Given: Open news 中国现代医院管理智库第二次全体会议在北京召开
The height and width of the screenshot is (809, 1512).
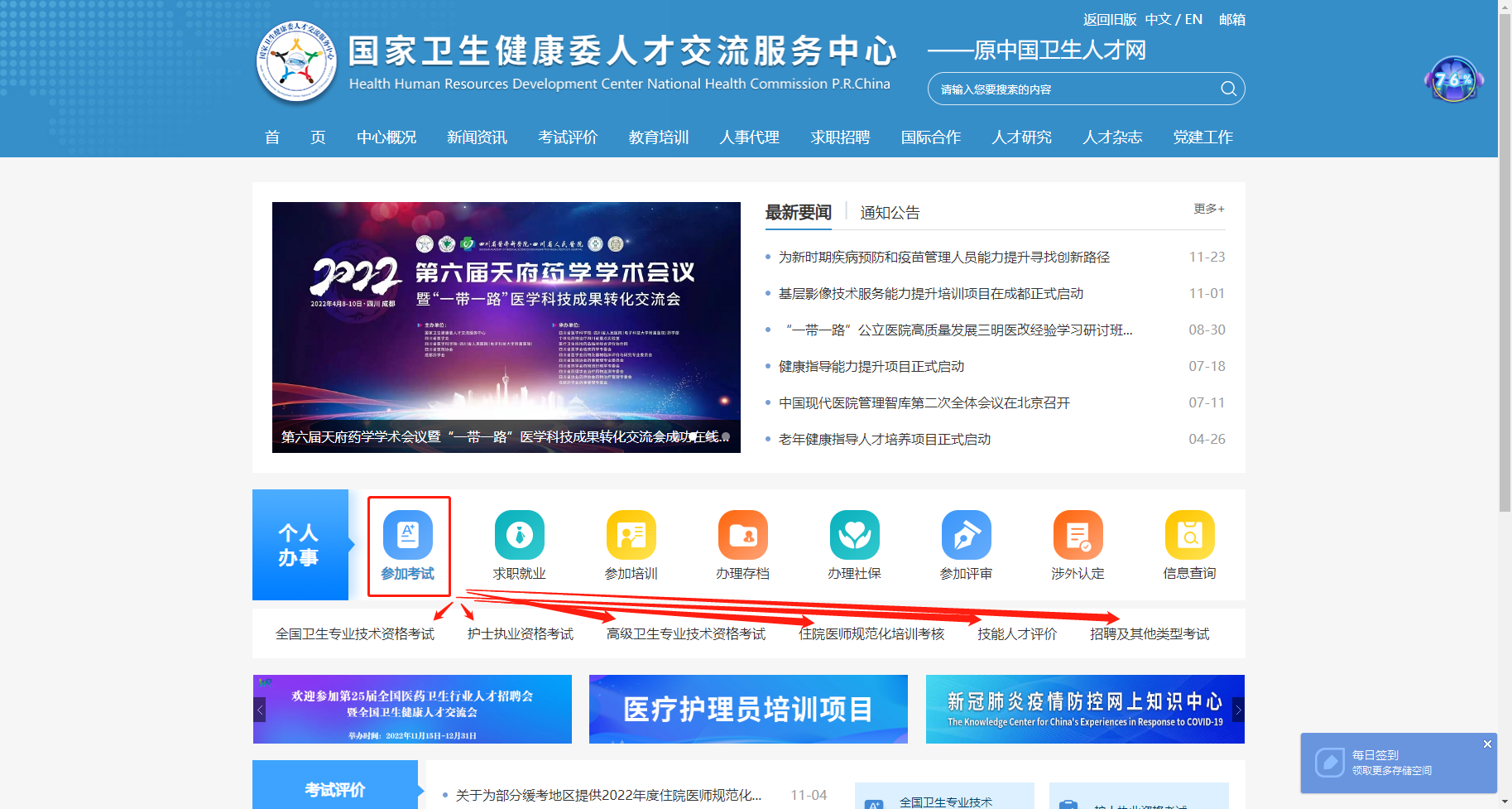Looking at the screenshot, I should click(x=924, y=403).
